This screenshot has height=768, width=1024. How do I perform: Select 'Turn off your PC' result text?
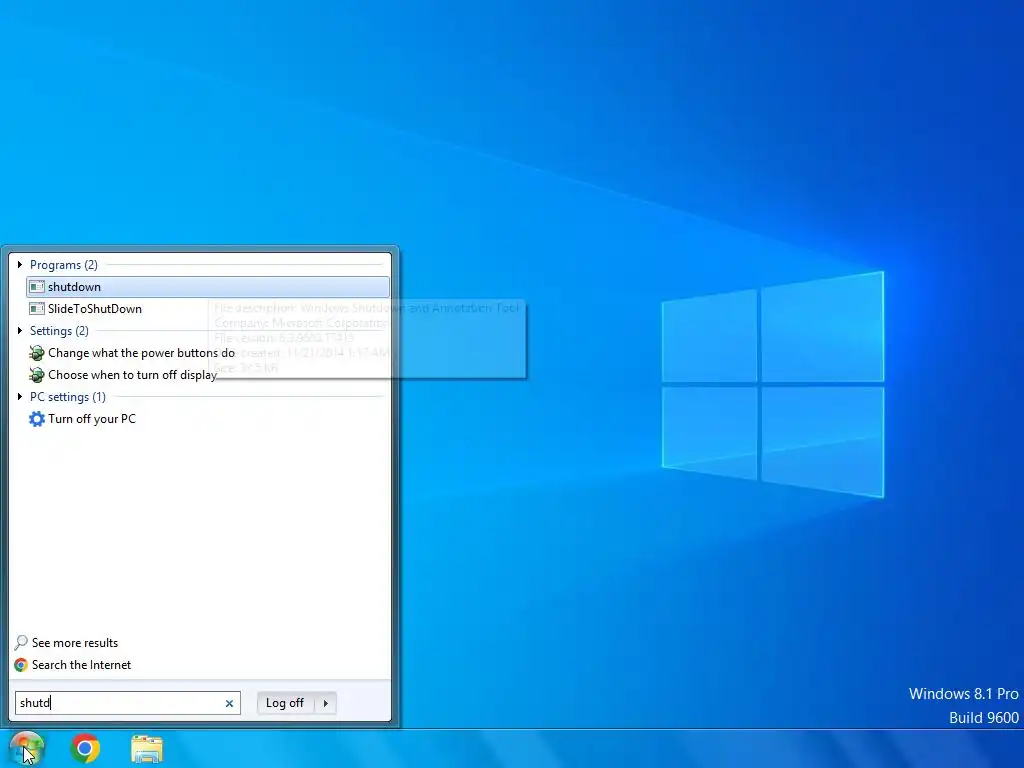coord(92,419)
